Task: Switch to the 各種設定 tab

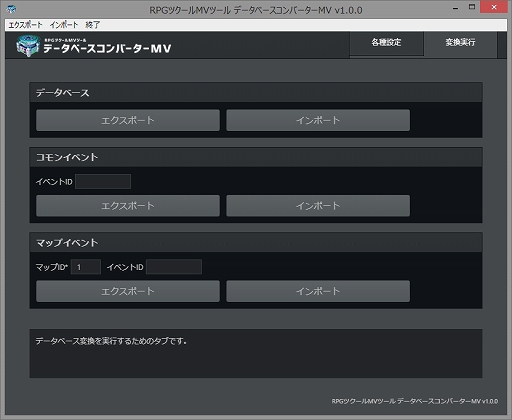Action: pyautogui.click(x=386, y=43)
